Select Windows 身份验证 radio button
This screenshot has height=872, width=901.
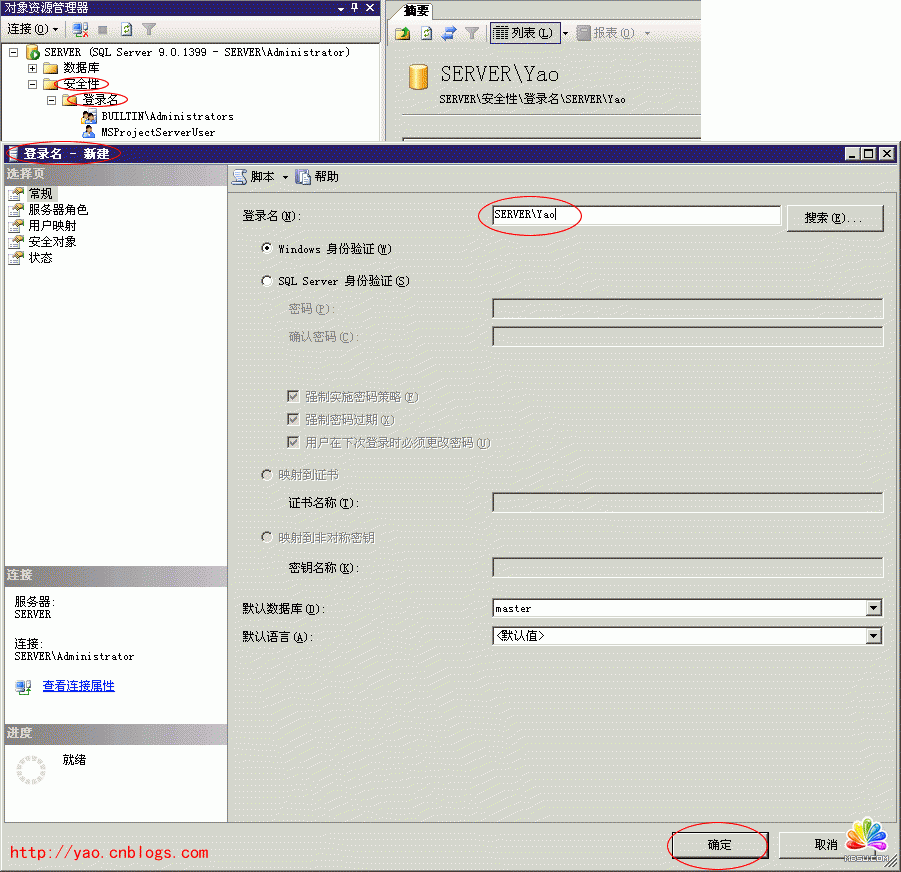click(266, 248)
